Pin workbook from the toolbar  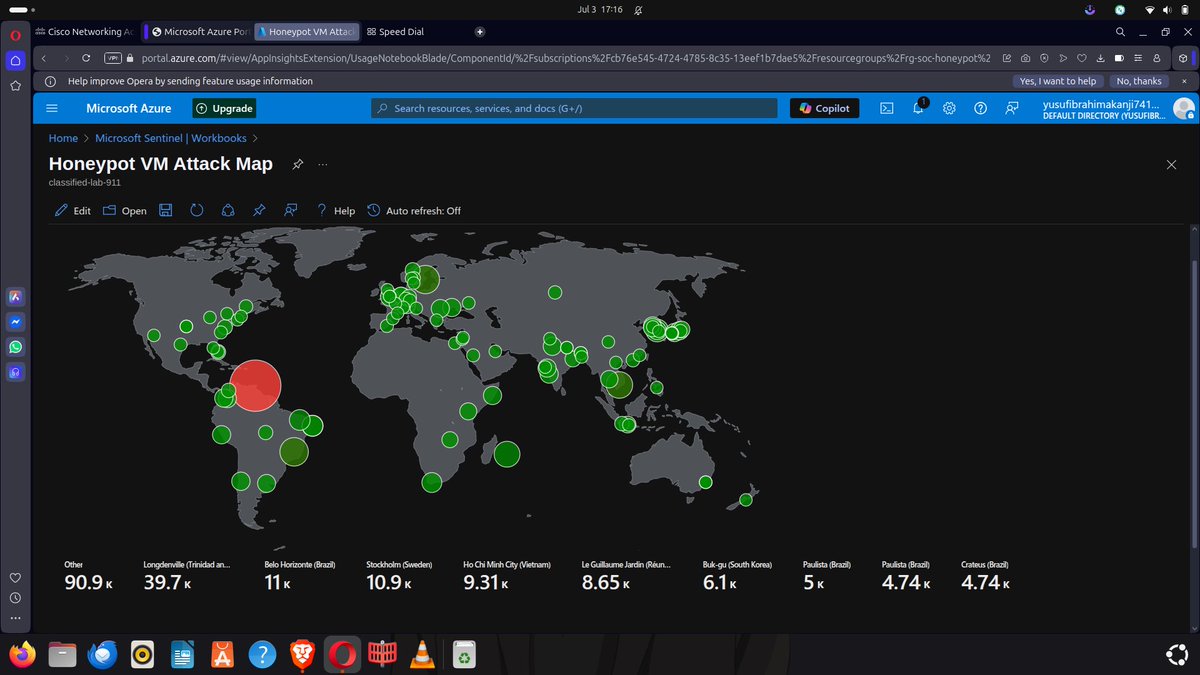pyautogui.click(x=259, y=210)
